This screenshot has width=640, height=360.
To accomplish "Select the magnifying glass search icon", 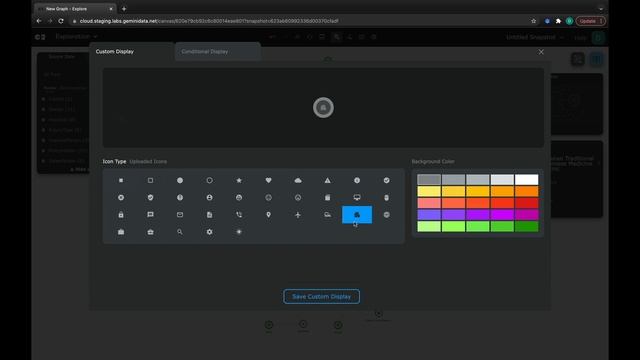I will point(180,232).
